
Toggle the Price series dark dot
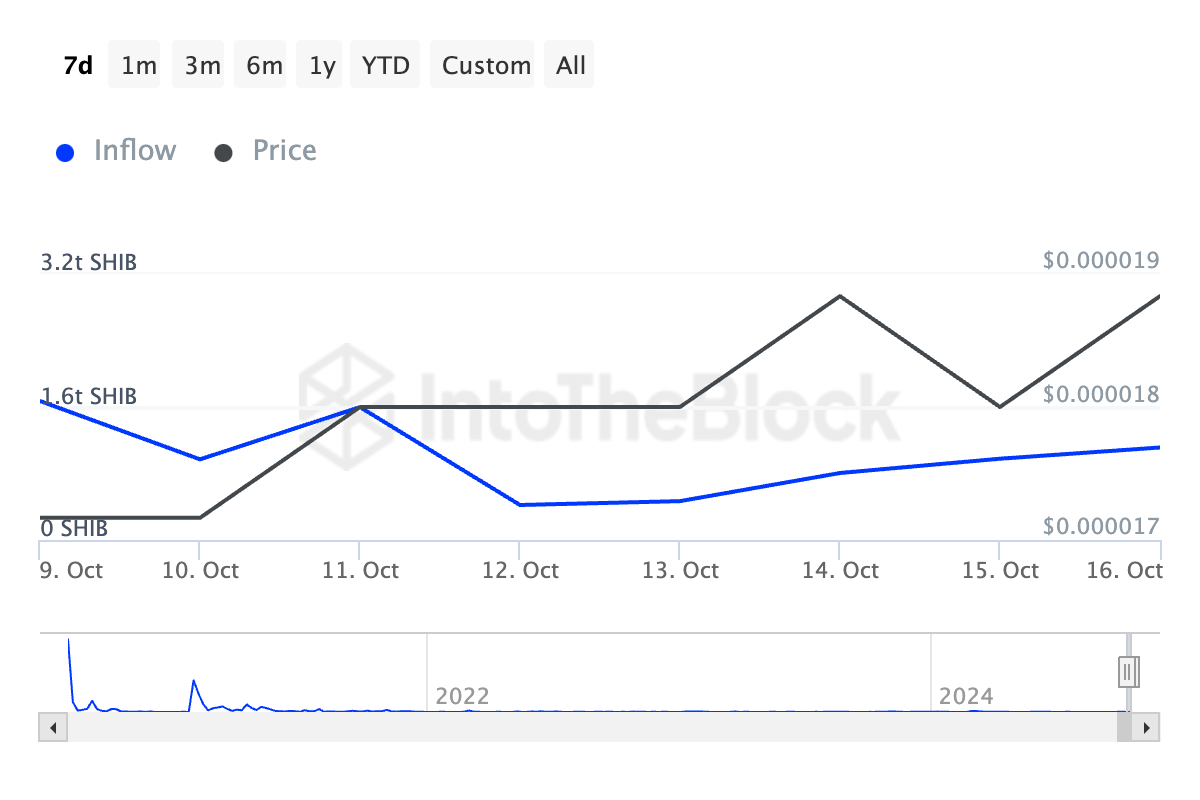224,153
